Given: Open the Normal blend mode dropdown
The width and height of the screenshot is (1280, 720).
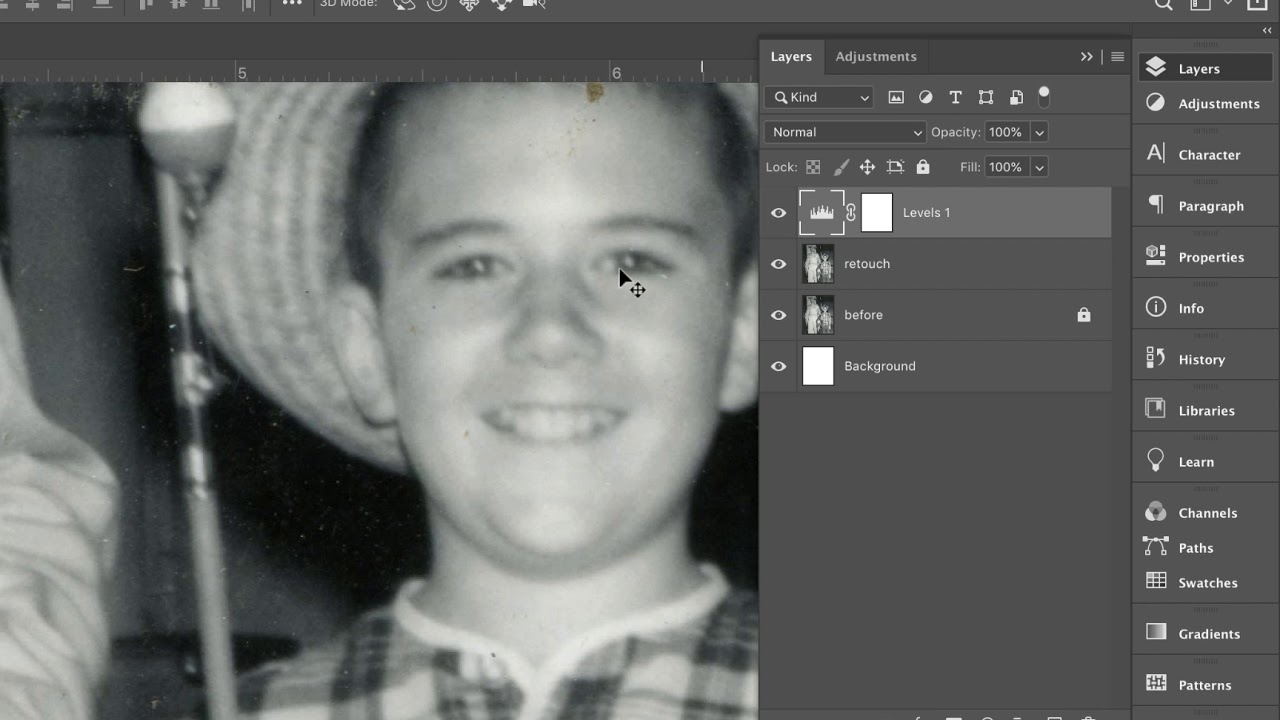Looking at the screenshot, I should click(845, 132).
